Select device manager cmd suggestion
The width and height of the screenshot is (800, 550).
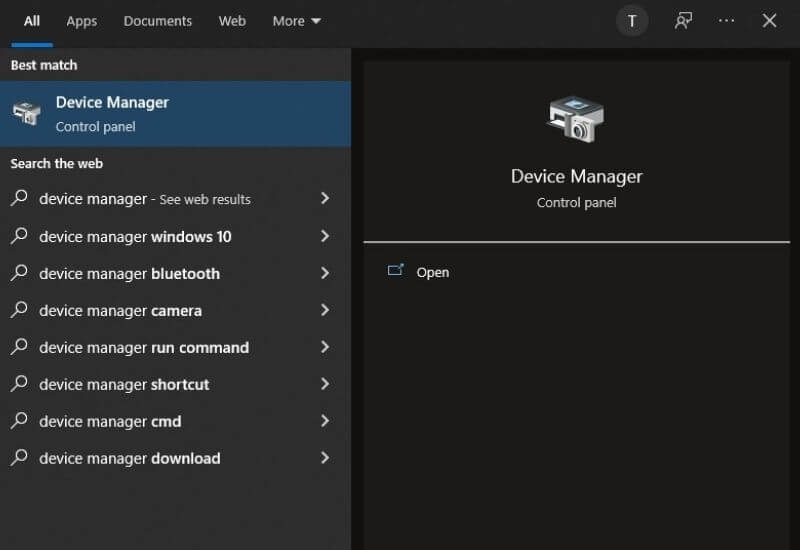110,421
